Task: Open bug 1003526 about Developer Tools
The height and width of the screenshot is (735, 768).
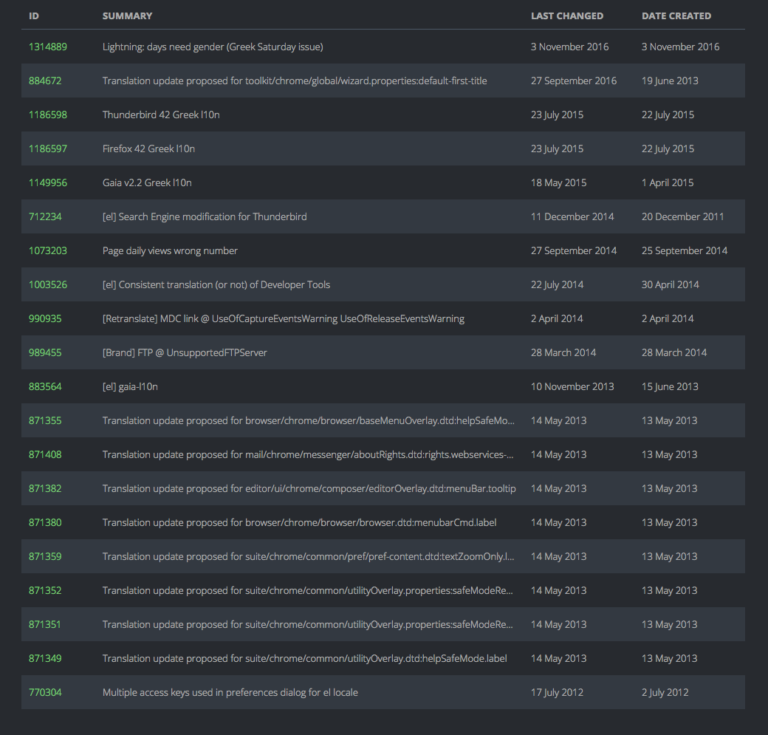Action: pyautogui.click(x=47, y=285)
